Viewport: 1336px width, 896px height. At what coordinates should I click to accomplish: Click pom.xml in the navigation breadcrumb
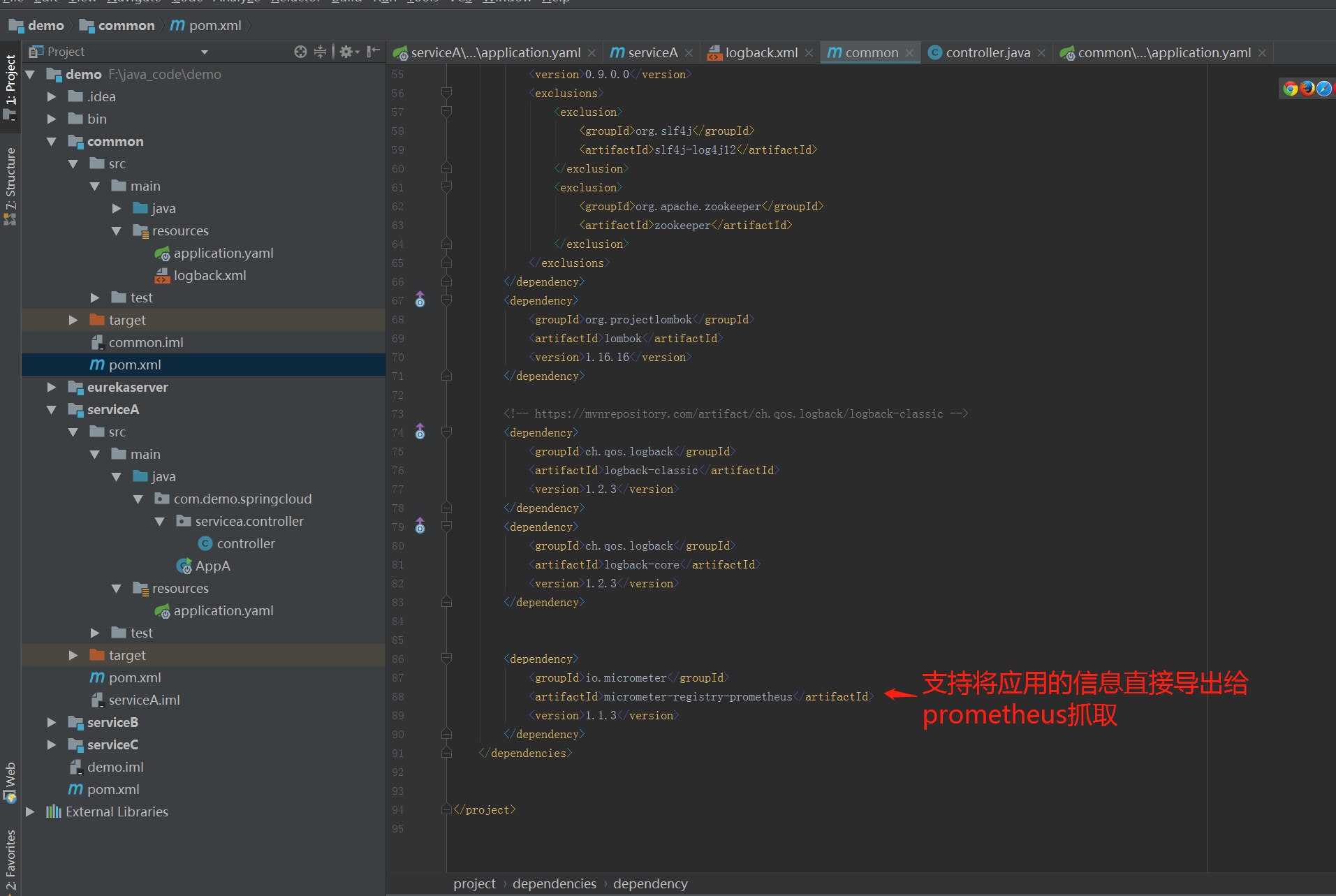pos(207,25)
